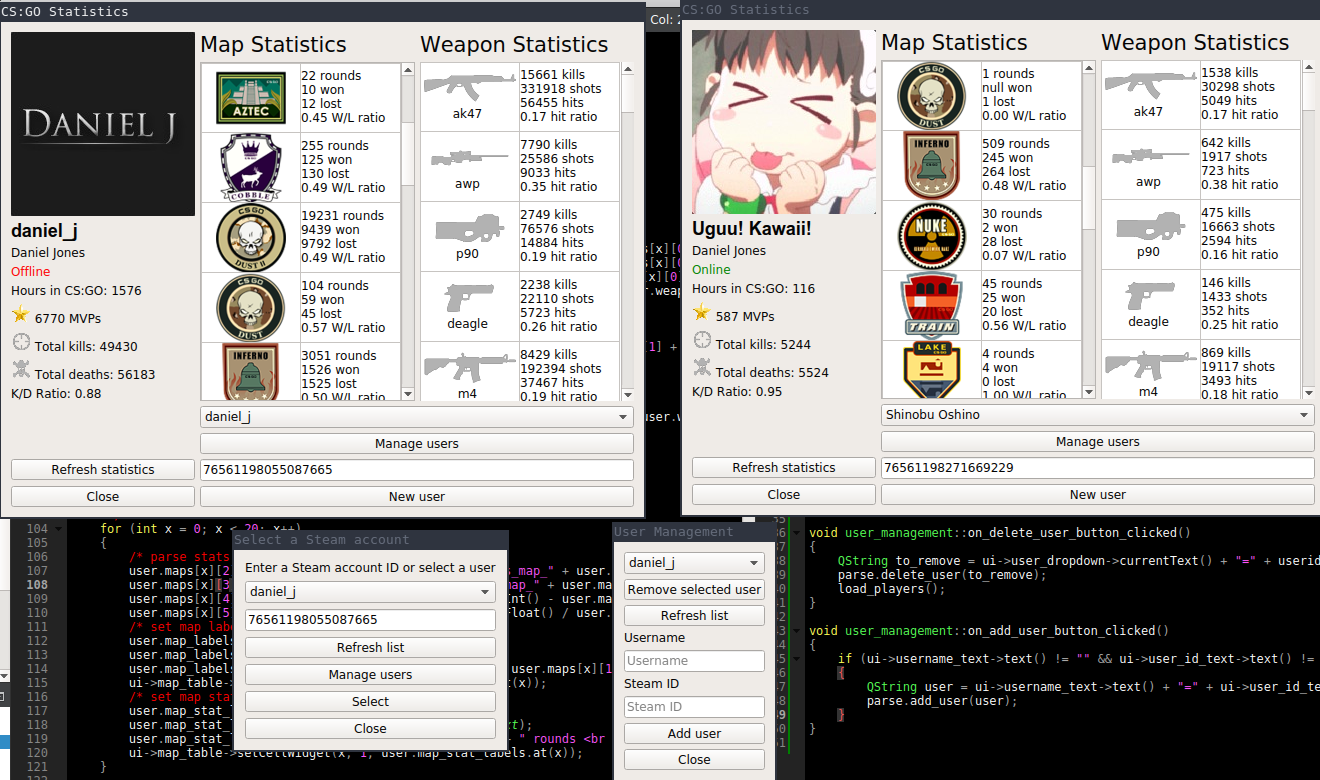This screenshot has width=1320, height=780.
Task: Click Close in User Management window
Action: coord(694,760)
